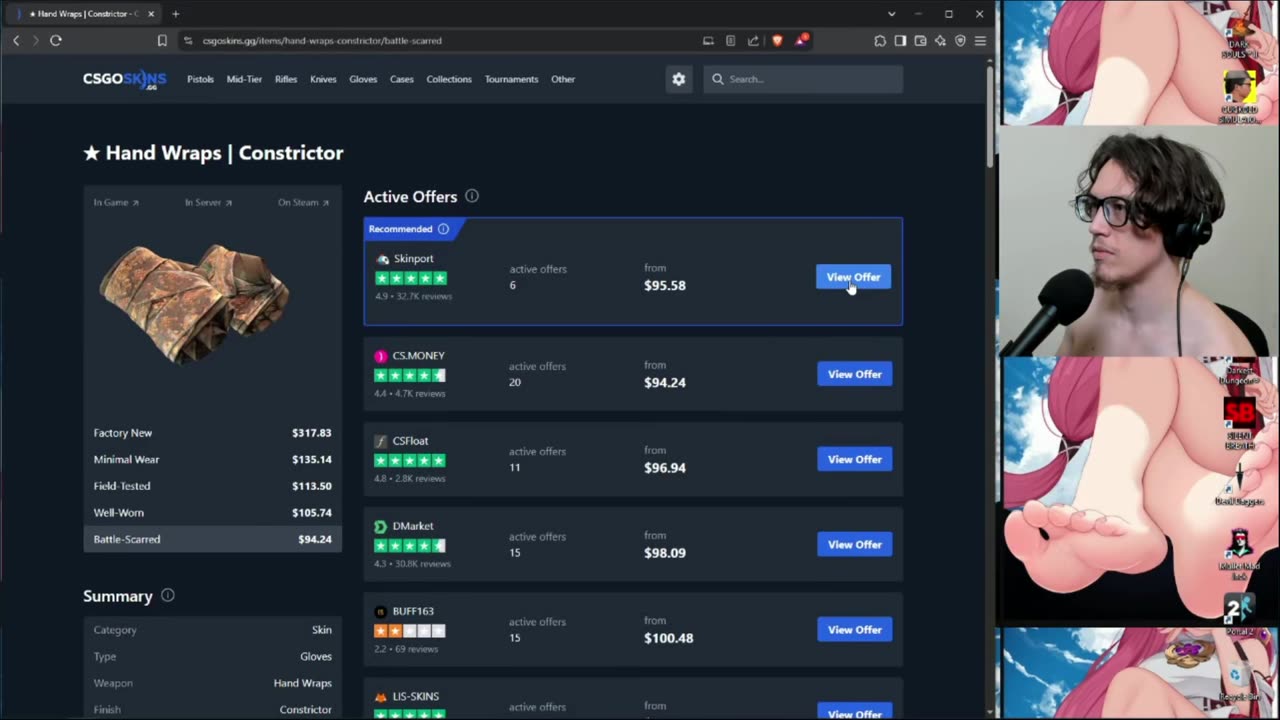Click the $100.48 BUFF163 price
1280x720 pixels.
tap(669, 638)
